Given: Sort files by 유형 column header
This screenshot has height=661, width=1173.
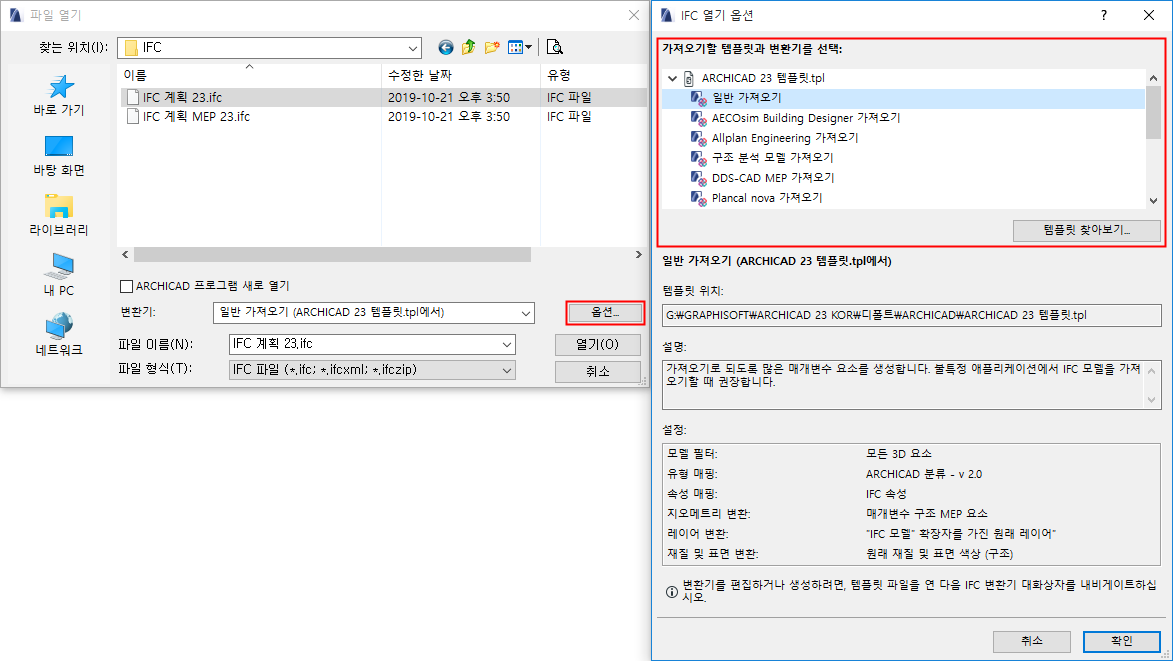Looking at the screenshot, I should [x=593, y=75].
